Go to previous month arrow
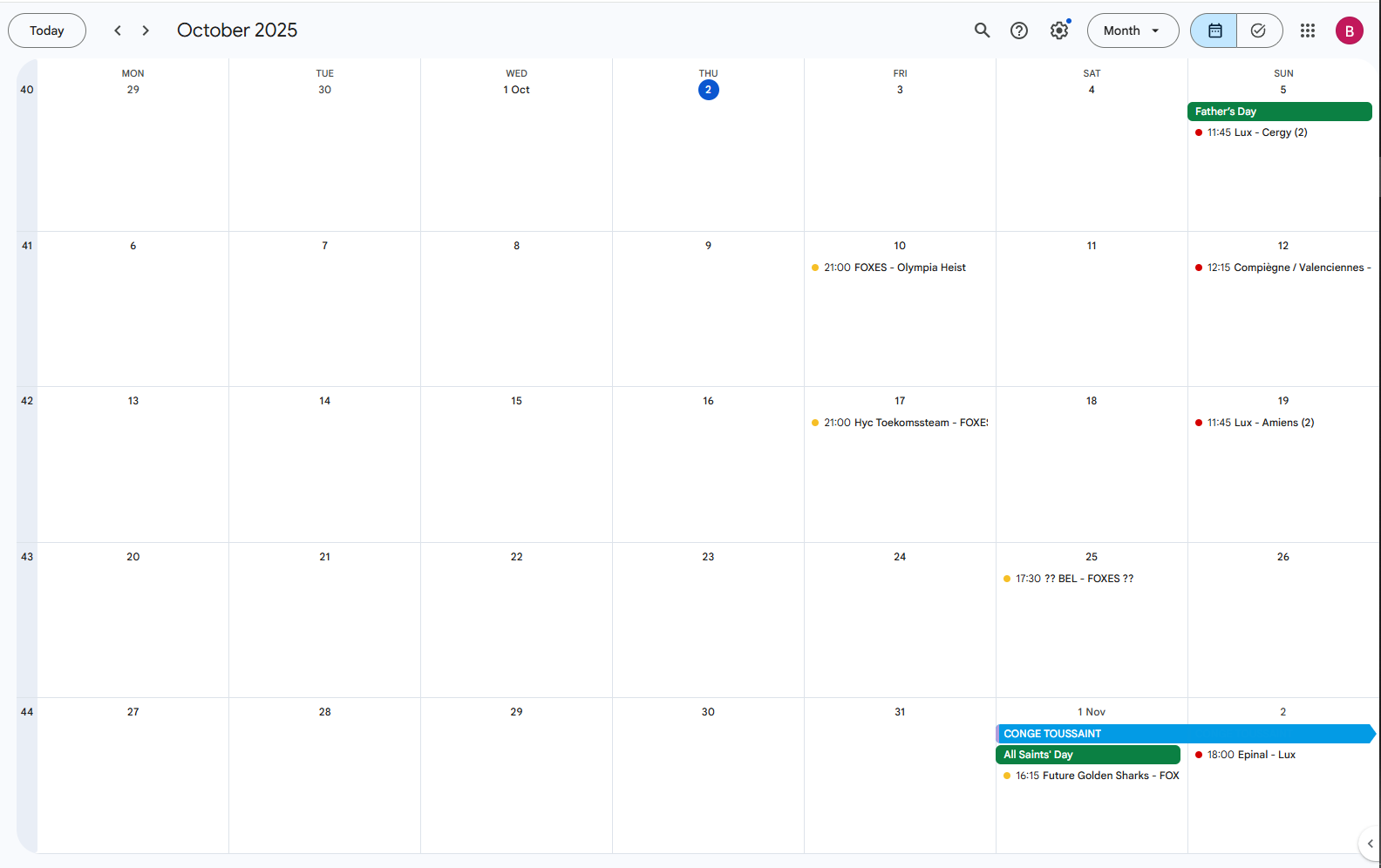1381x868 pixels. coord(118,31)
